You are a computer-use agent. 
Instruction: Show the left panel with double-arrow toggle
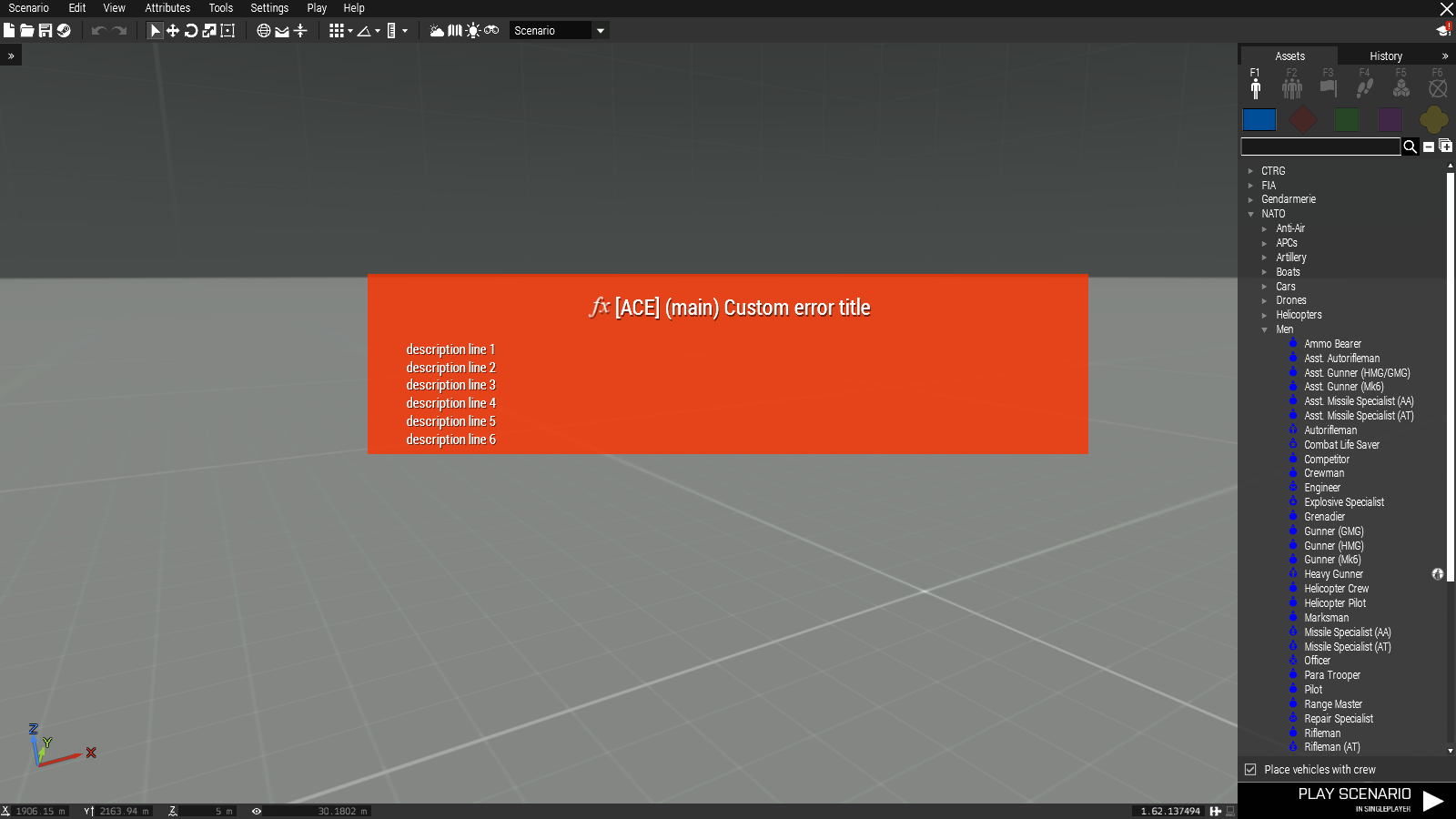tap(11, 56)
